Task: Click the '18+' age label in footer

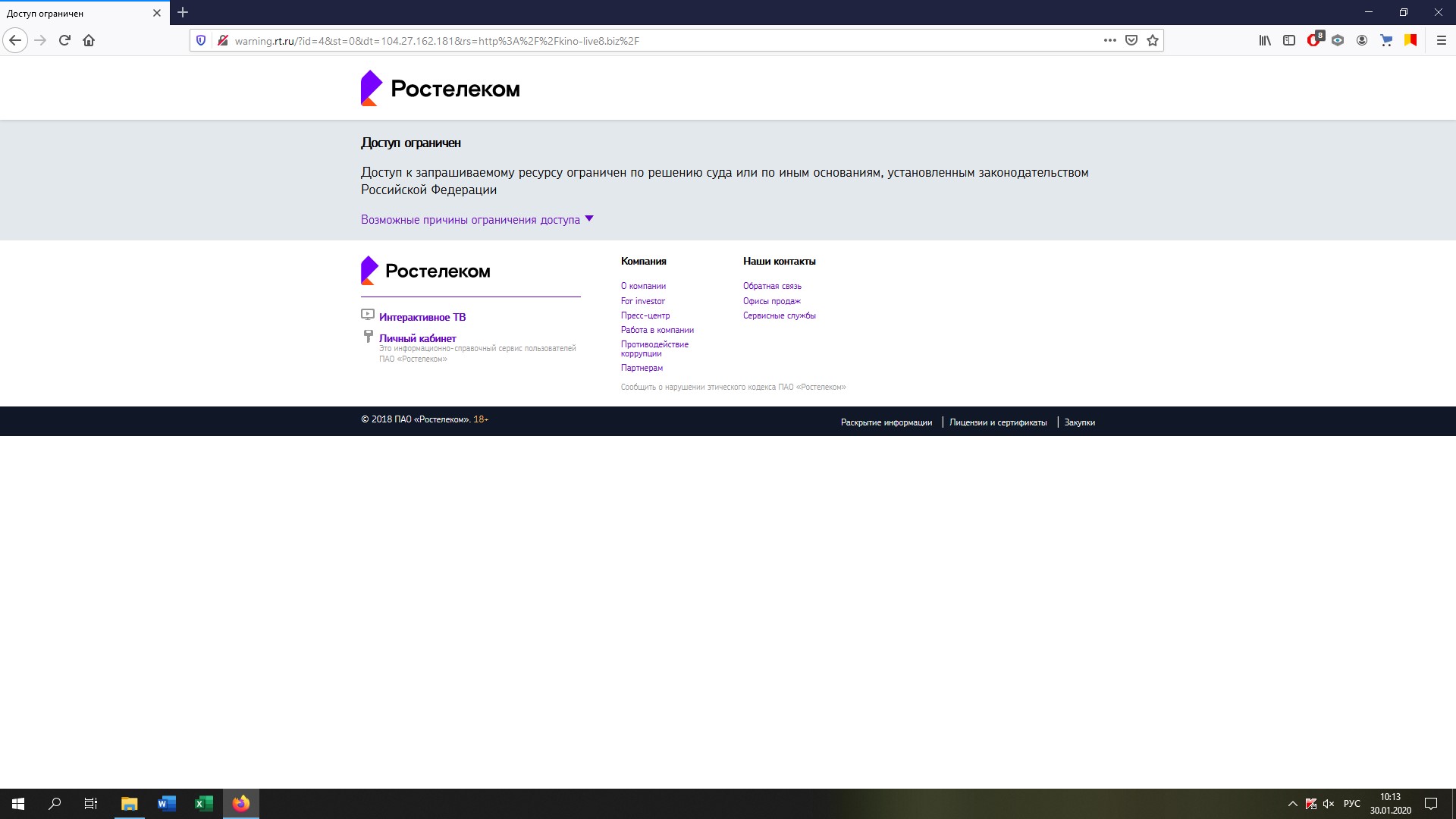Action: (x=481, y=419)
